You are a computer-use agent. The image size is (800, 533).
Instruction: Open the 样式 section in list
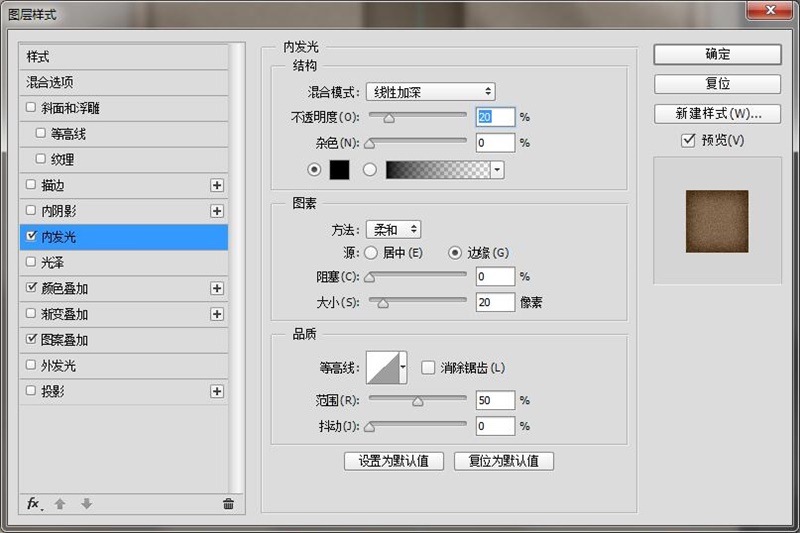[123, 57]
